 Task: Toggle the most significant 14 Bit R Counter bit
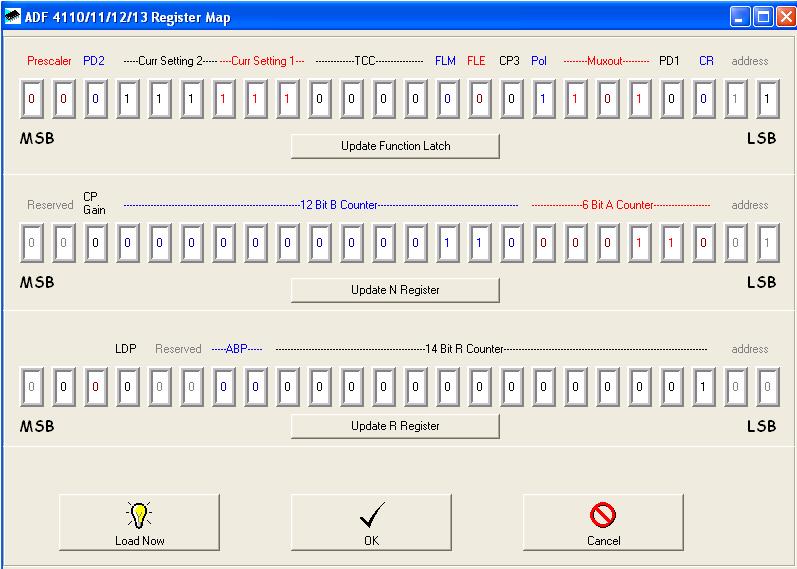(287, 386)
